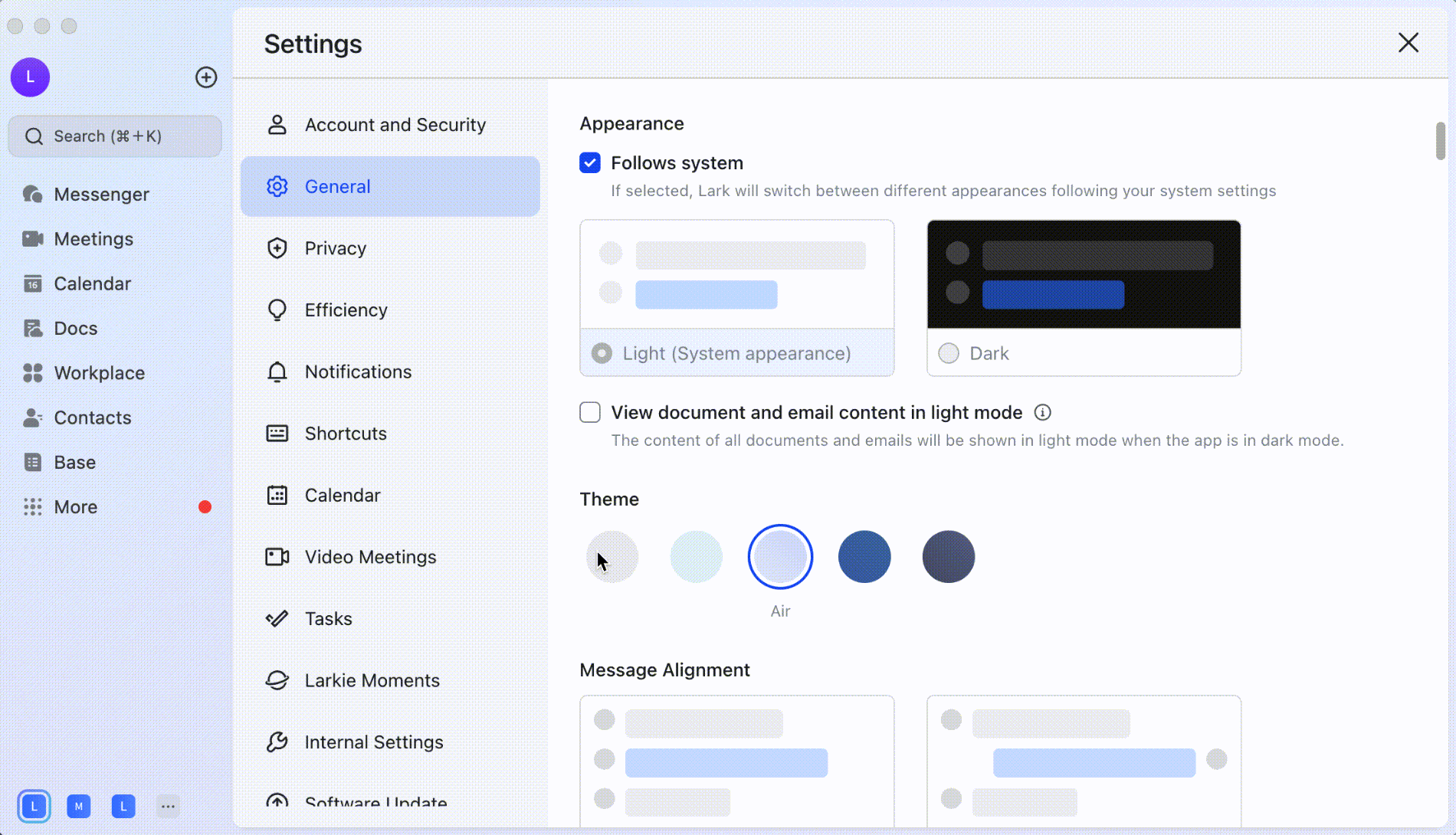Enable Follows system appearance
1456x835 pixels.
coord(589,162)
